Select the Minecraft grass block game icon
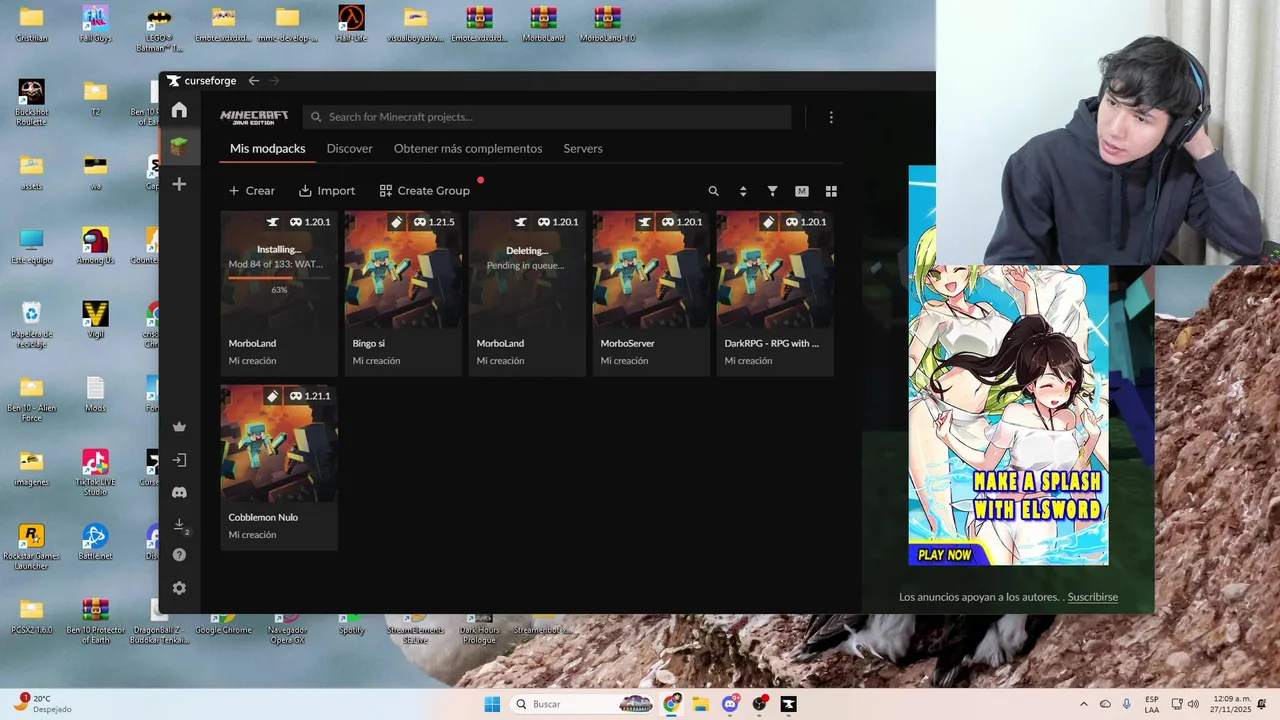 179,147
